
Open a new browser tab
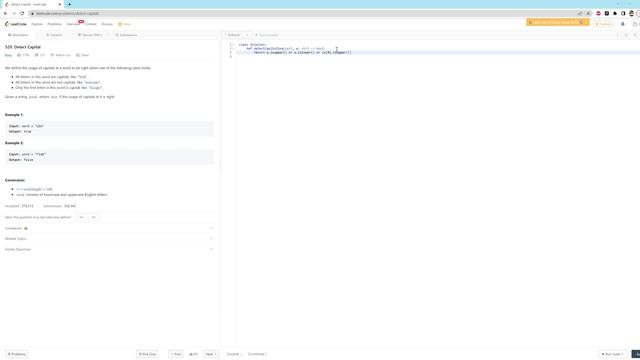(x=69, y=4)
